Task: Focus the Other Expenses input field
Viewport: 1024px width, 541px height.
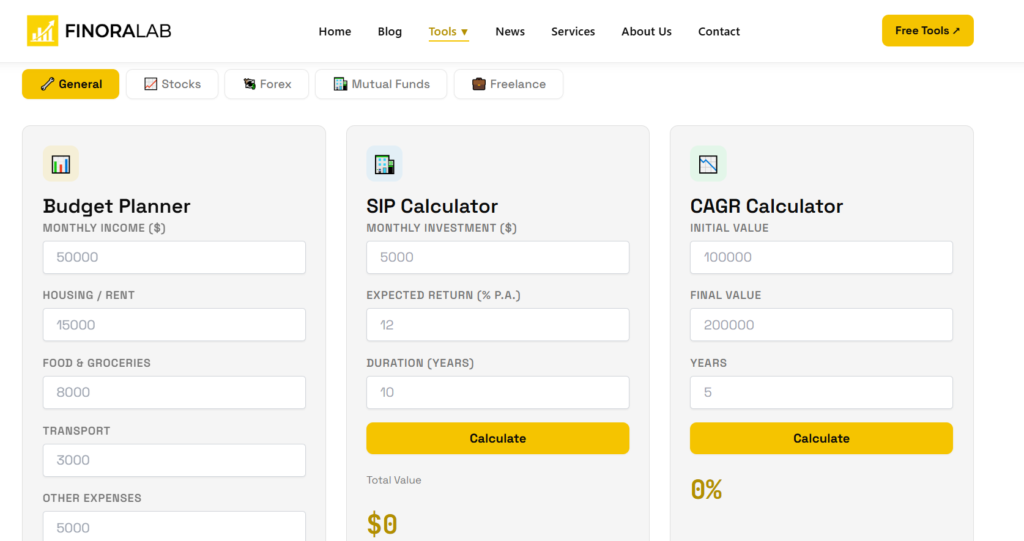Action: click(174, 526)
